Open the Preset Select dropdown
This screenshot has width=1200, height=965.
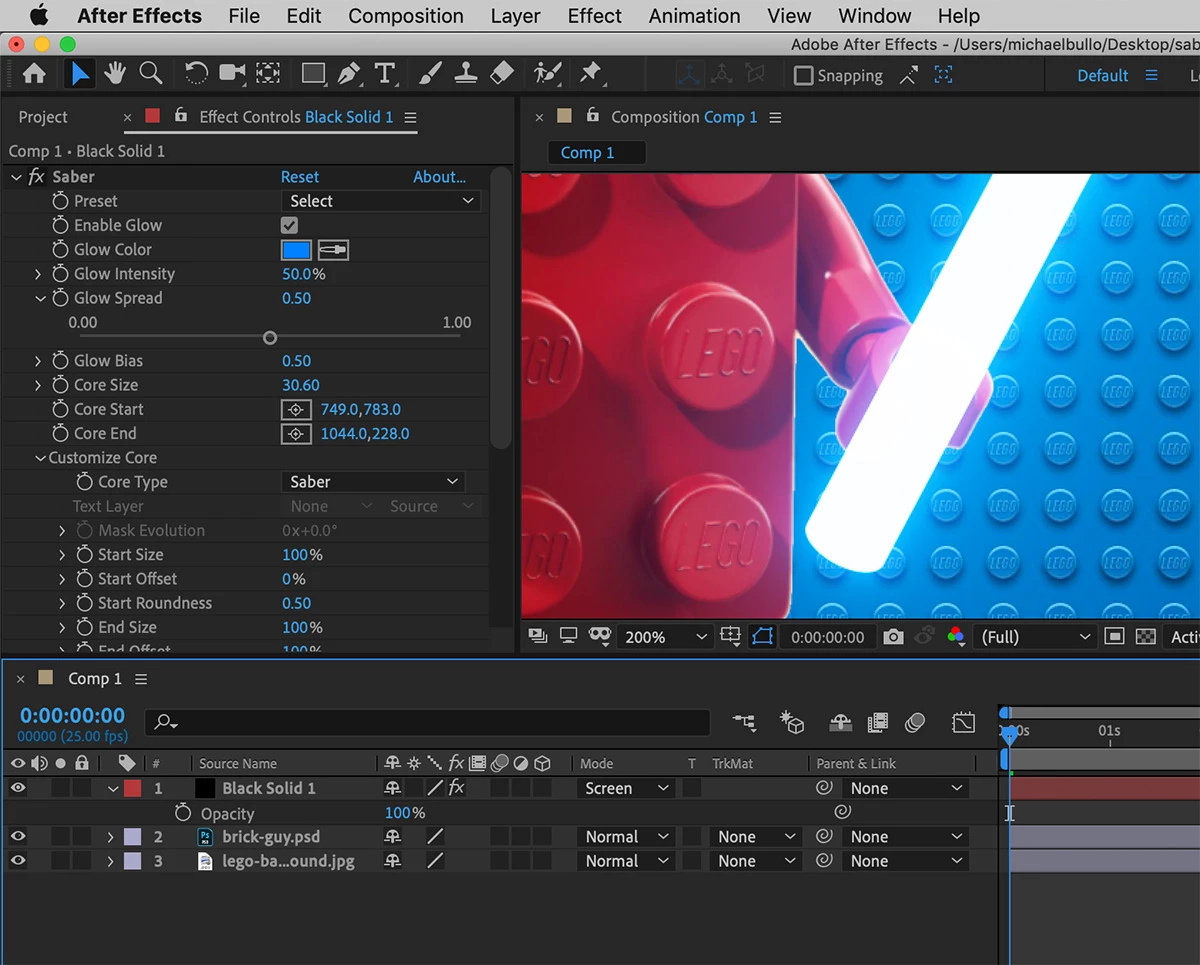click(x=381, y=201)
